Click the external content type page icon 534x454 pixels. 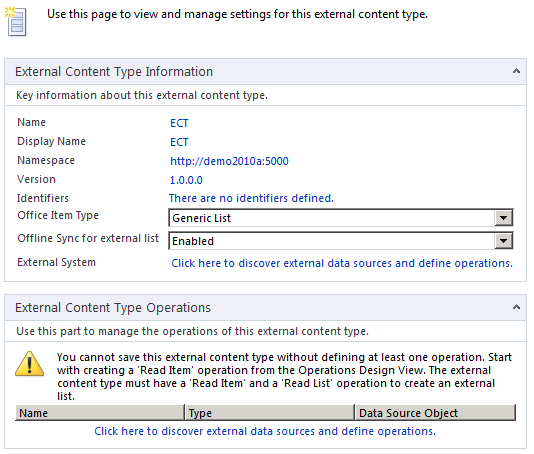coord(15,21)
